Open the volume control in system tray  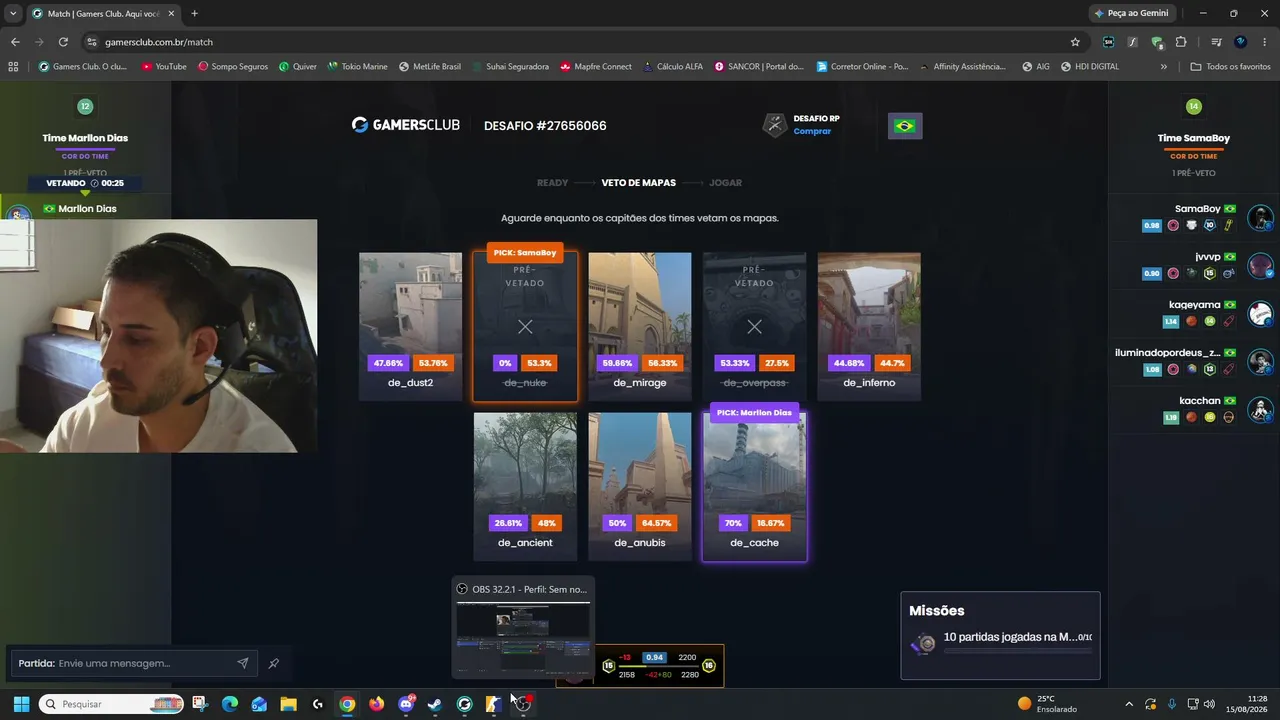pyautogui.click(x=1209, y=704)
